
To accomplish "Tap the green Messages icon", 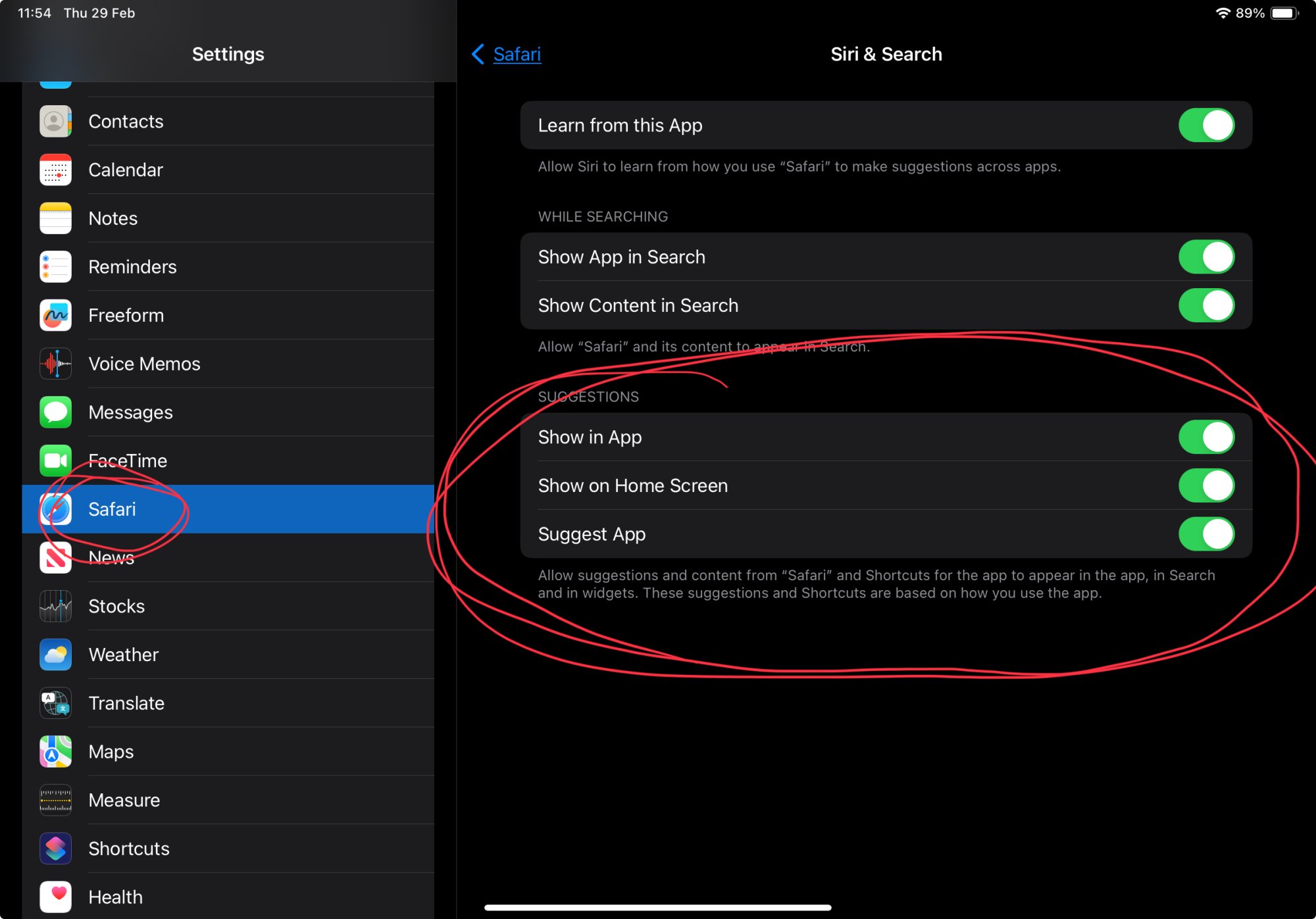I will (x=55, y=412).
